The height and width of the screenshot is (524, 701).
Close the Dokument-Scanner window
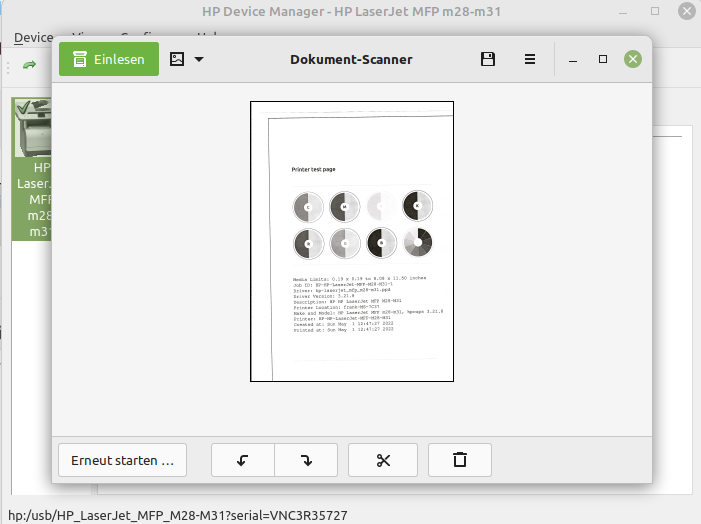pos(633,59)
